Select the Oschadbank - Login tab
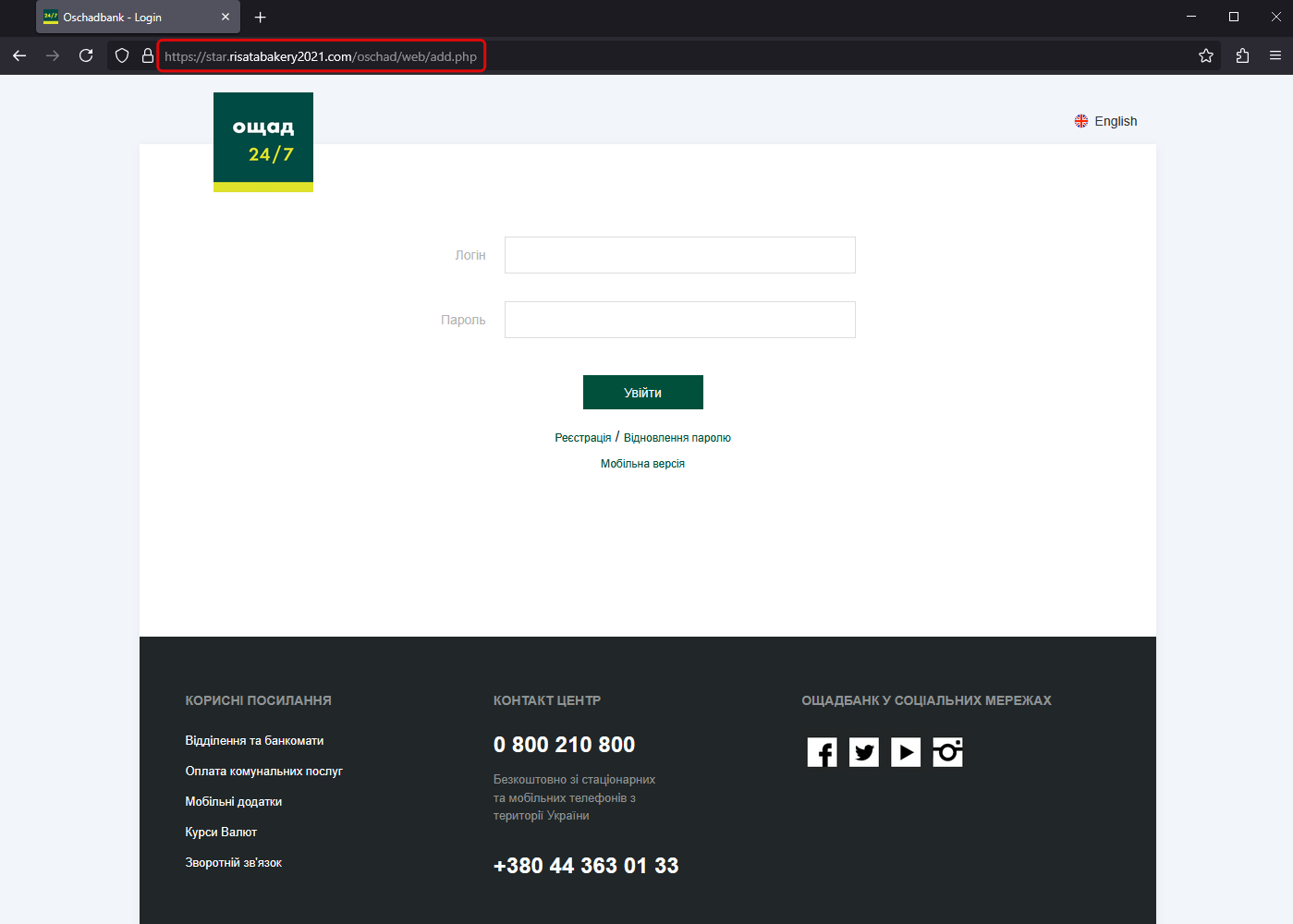Viewport: 1293px width, 924px height. click(138, 18)
